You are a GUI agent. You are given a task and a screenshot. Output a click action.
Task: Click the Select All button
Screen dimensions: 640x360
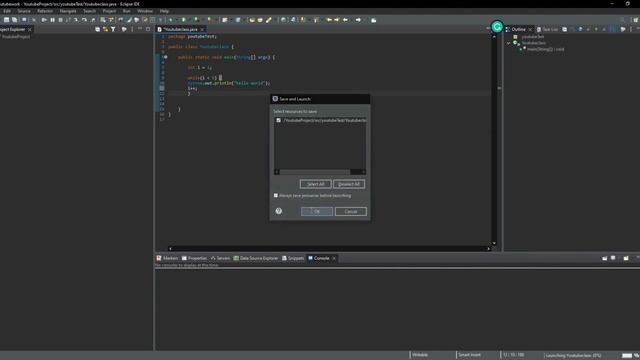(x=316, y=184)
